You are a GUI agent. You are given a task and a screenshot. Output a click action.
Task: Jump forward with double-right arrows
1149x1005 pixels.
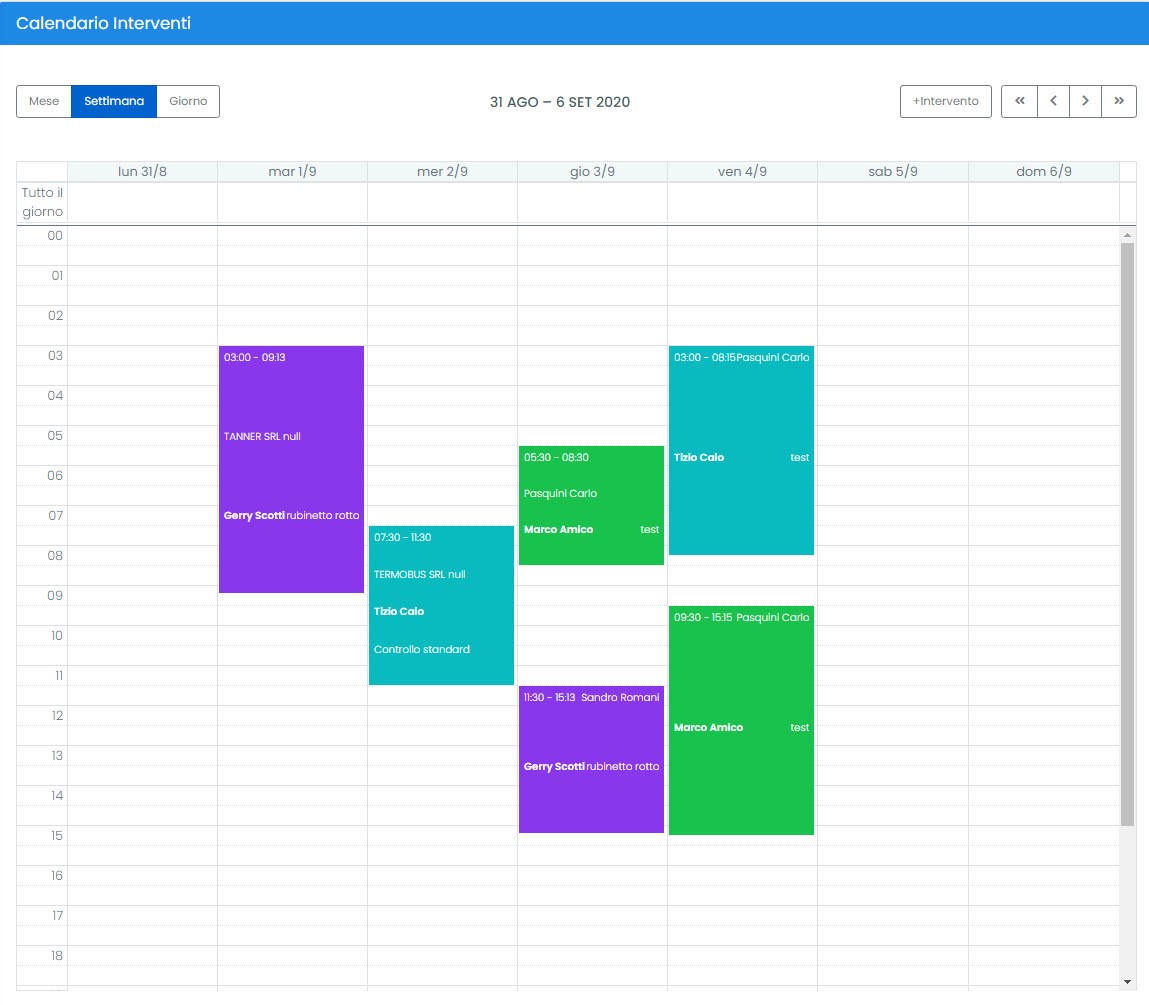(1119, 101)
